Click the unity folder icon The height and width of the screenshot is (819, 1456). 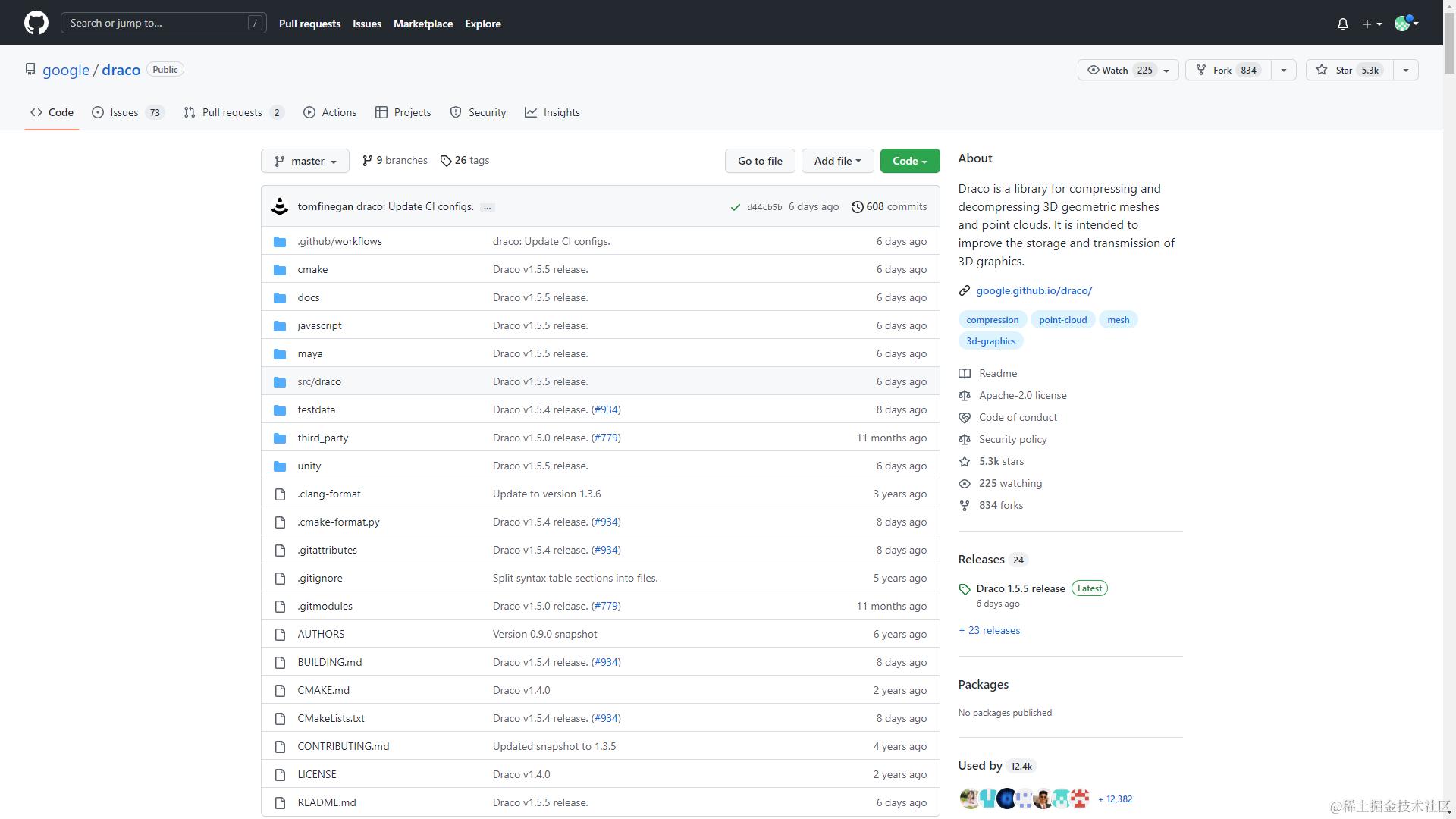(280, 466)
